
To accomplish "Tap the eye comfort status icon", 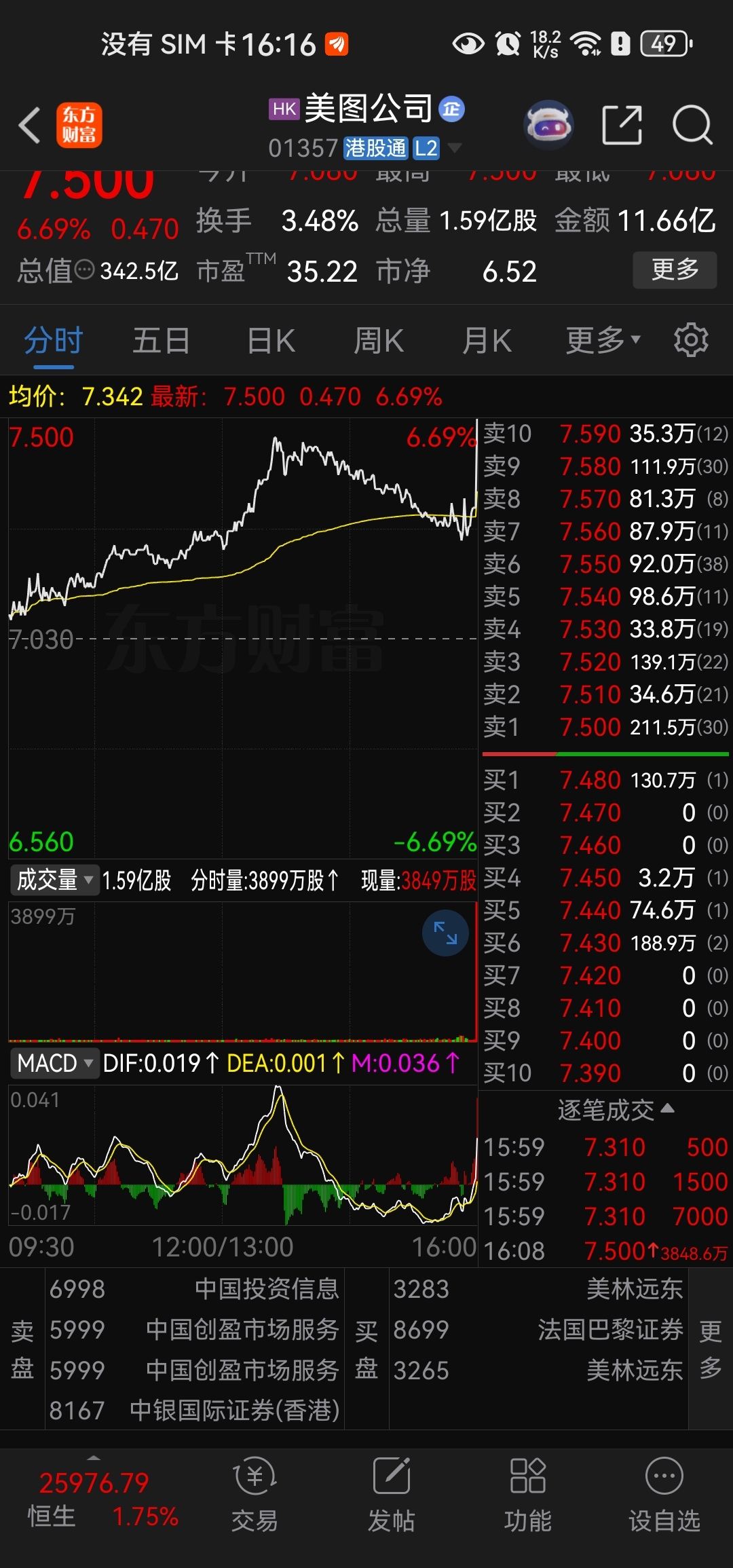I will click(x=468, y=44).
